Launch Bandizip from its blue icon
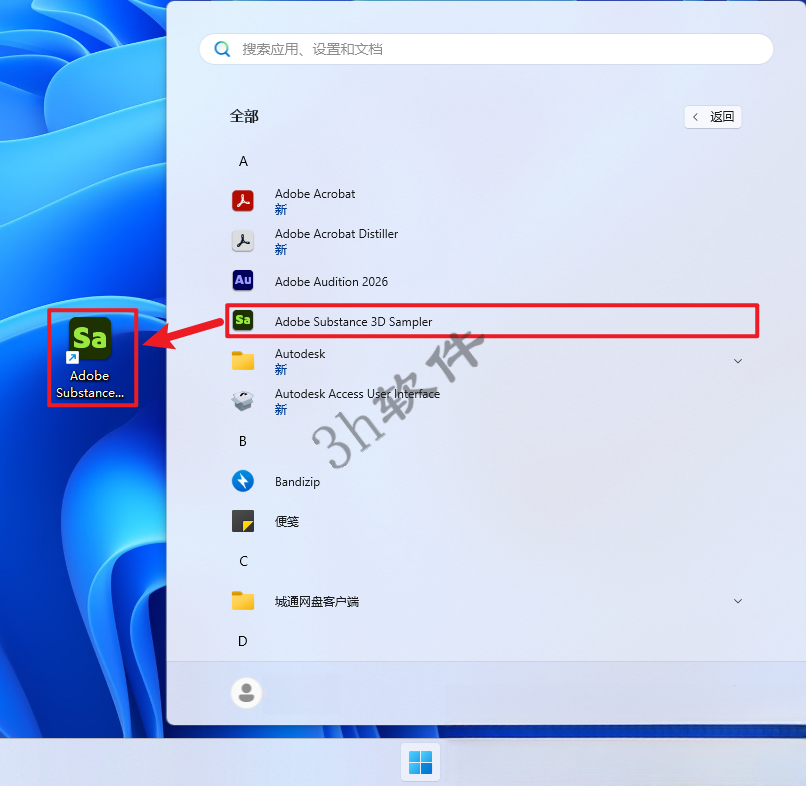 243,481
